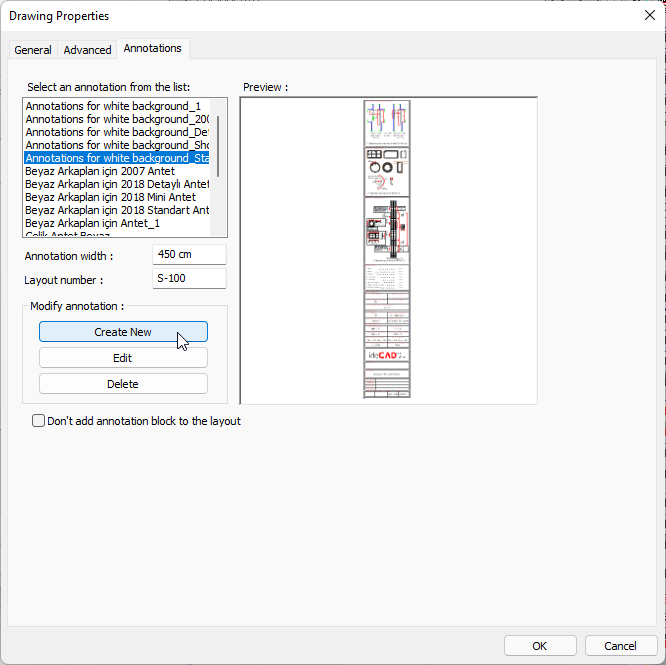Select the Annotations tab
This screenshot has height=665, width=666.
click(153, 48)
